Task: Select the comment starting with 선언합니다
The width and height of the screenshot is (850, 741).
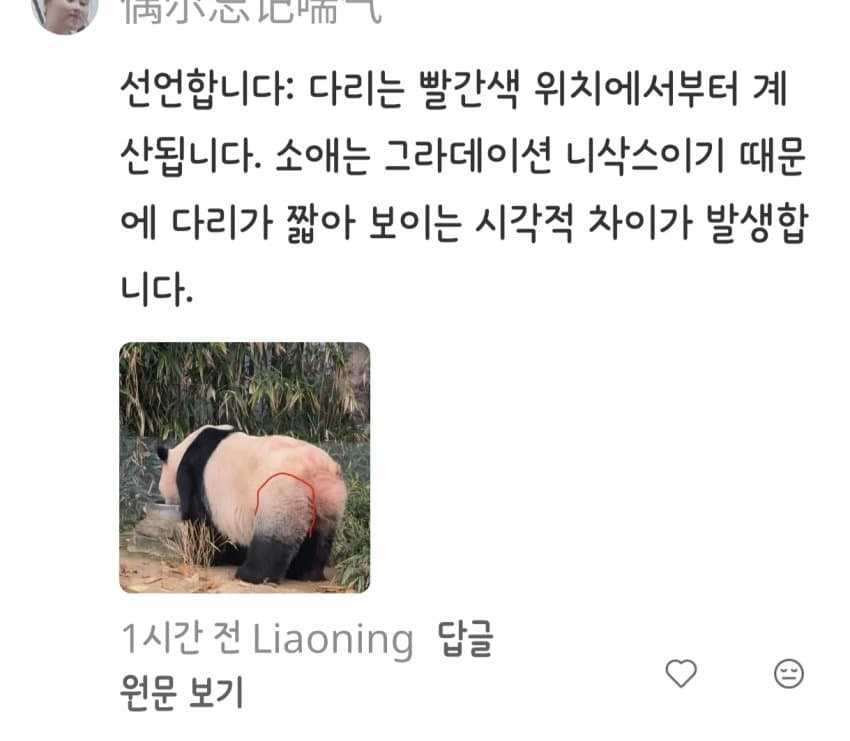Action: point(463,188)
